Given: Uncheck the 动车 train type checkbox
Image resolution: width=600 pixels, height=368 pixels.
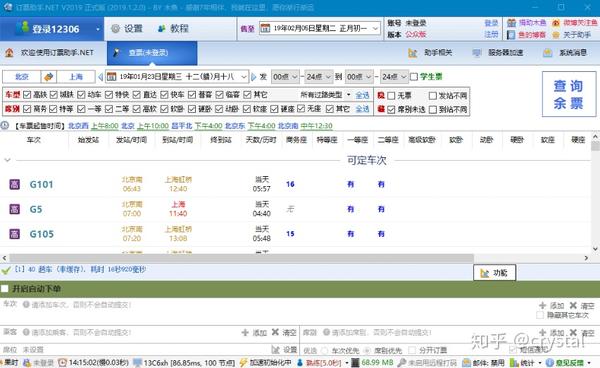Looking at the screenshot, I should [x=81, y=95].
